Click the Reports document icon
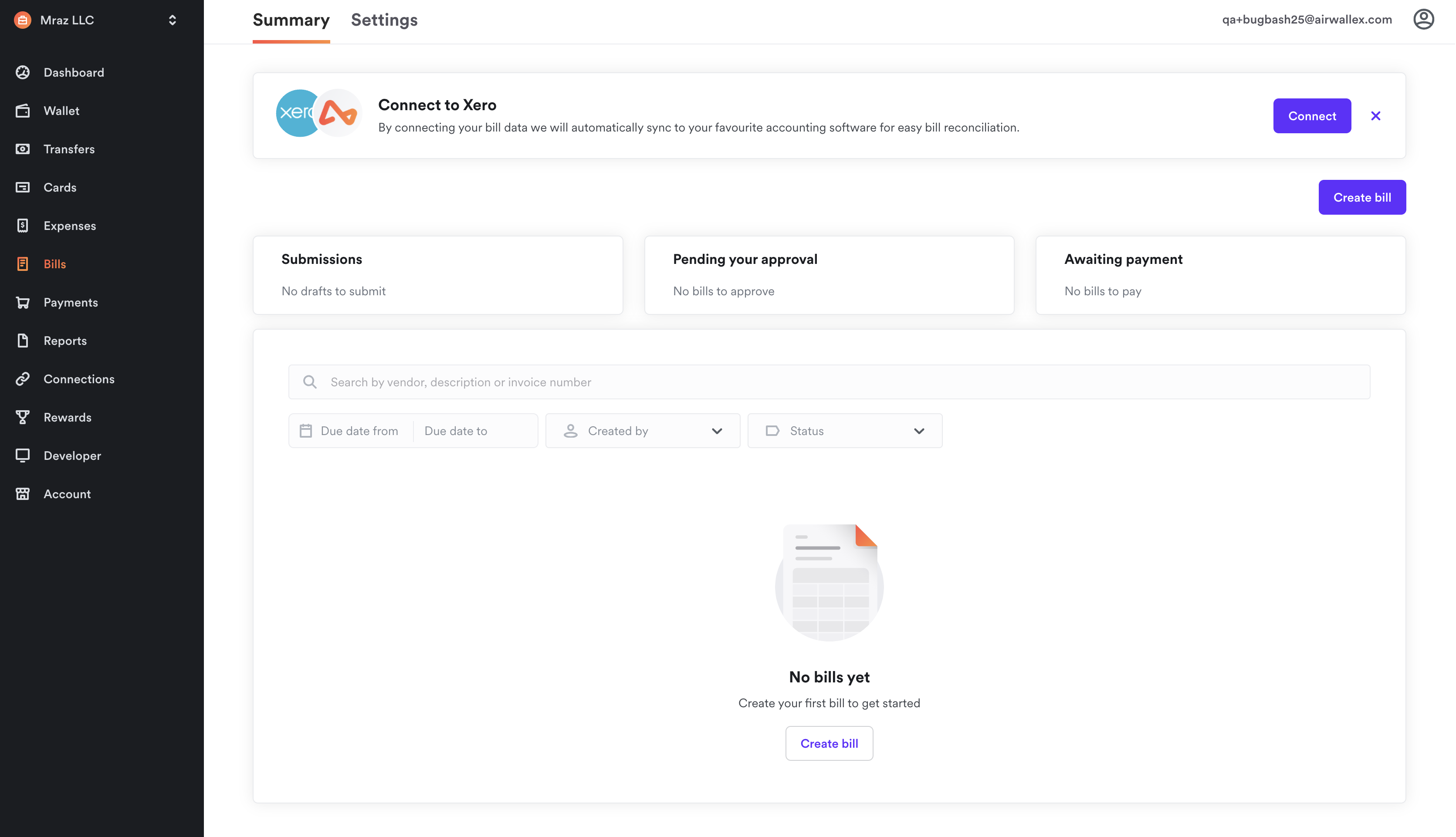Image resolution: width=1456 pixels, height=837 pixels. tap(22, 340)
